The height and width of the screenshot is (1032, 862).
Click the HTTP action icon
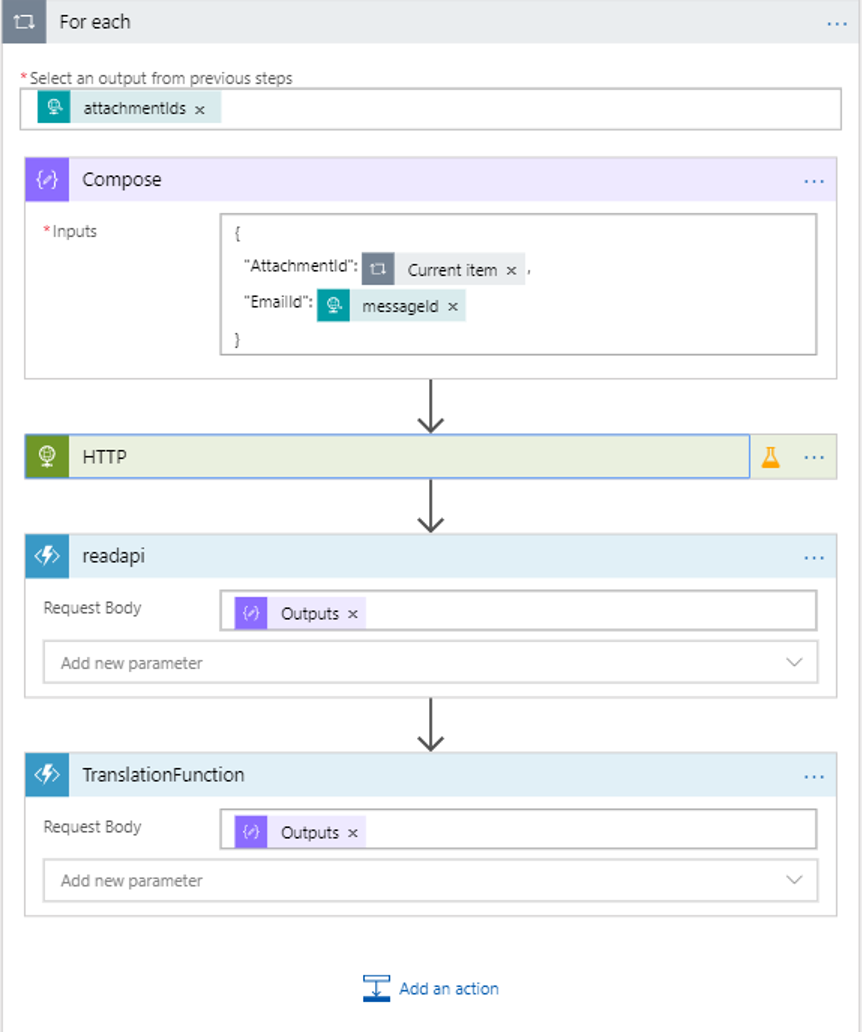coord(47,456)
